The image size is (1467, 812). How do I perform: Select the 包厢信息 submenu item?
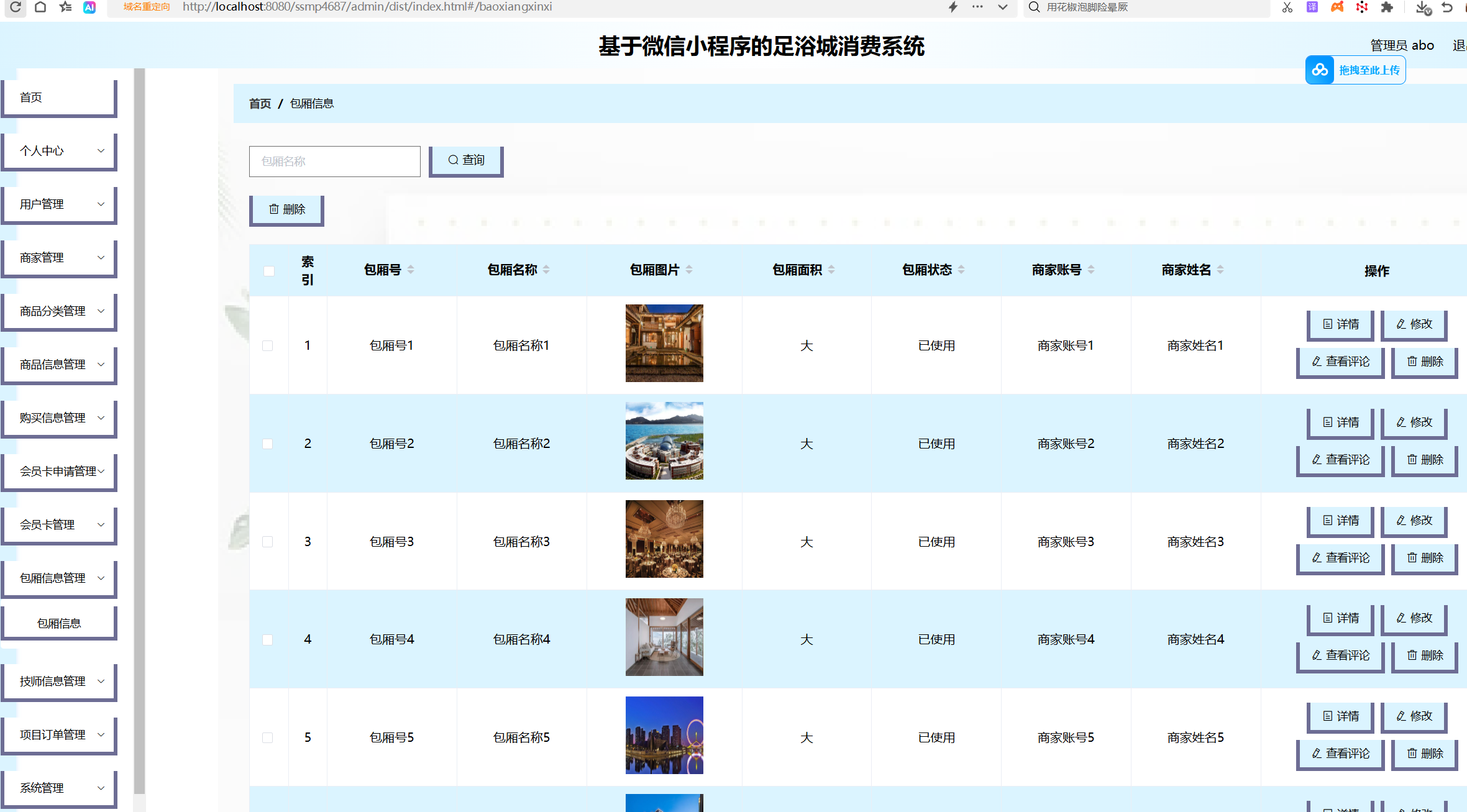59,623
